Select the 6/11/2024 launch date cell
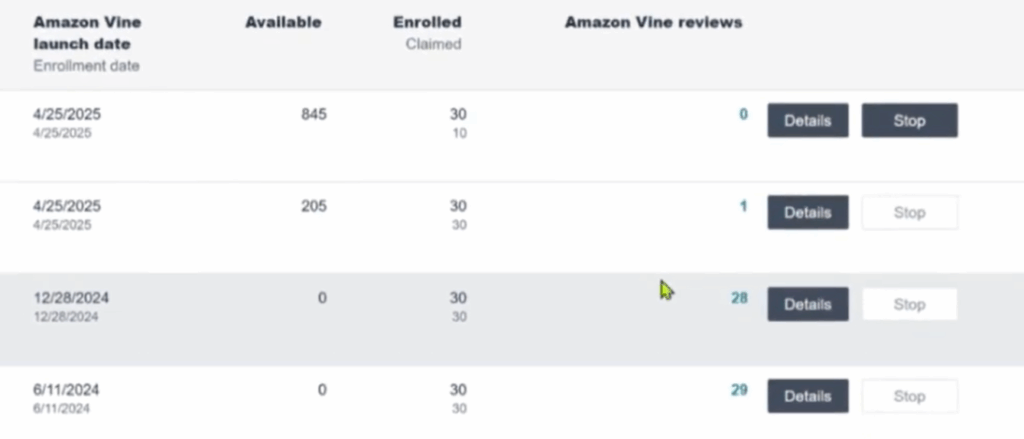Viewport: 1024px width, 439px height. pos(66,390)
